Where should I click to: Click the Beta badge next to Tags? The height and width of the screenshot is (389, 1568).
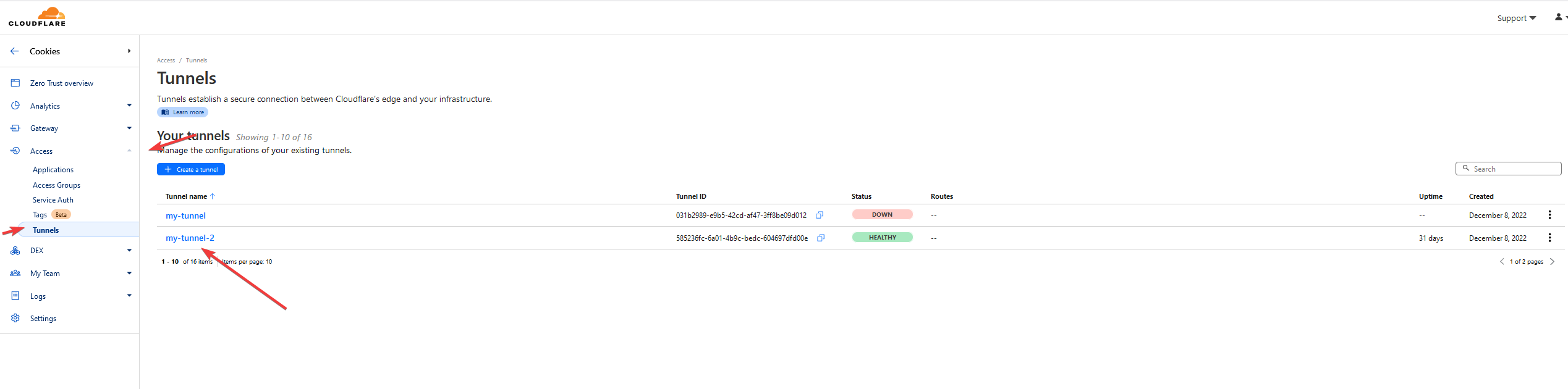[61, 215]
